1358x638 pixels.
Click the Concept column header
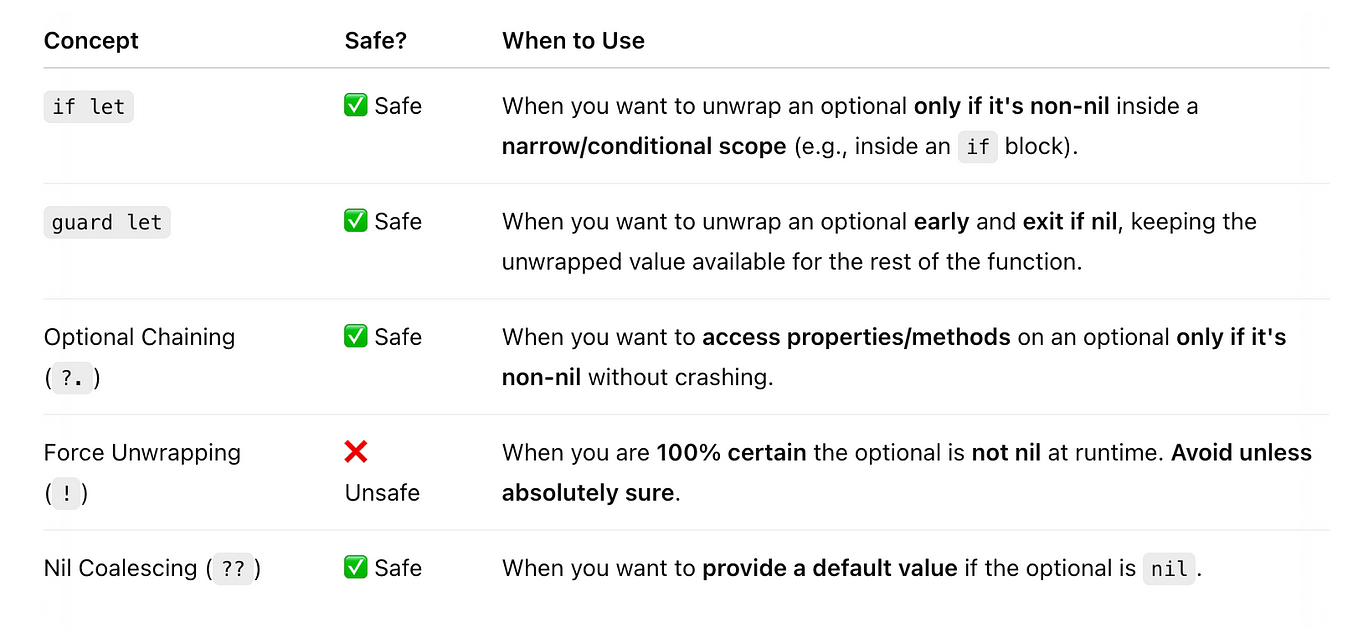[x=91, y=41]
